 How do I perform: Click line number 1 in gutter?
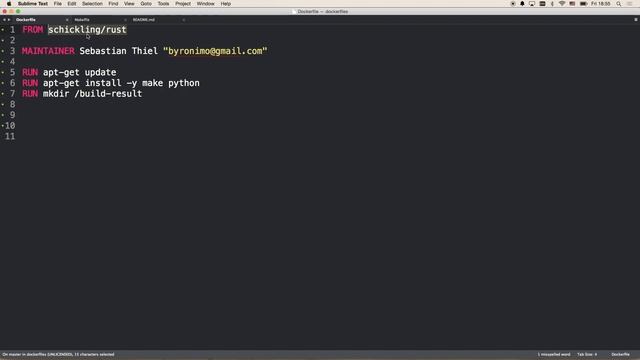[12, 30]
